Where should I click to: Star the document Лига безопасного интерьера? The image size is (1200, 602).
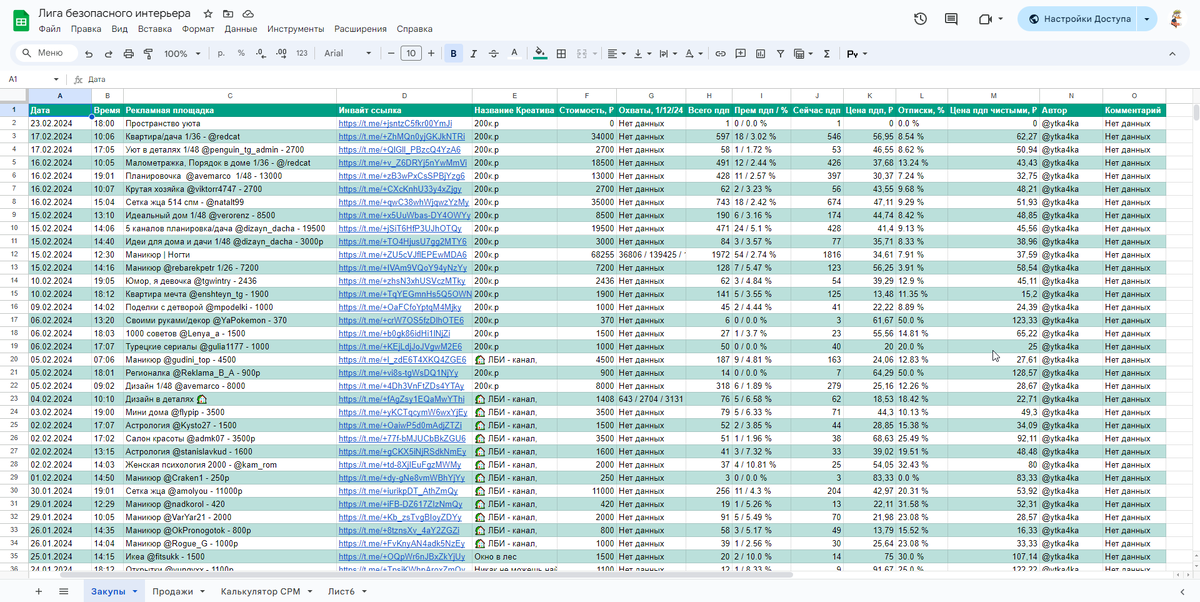tap(207, 15)
